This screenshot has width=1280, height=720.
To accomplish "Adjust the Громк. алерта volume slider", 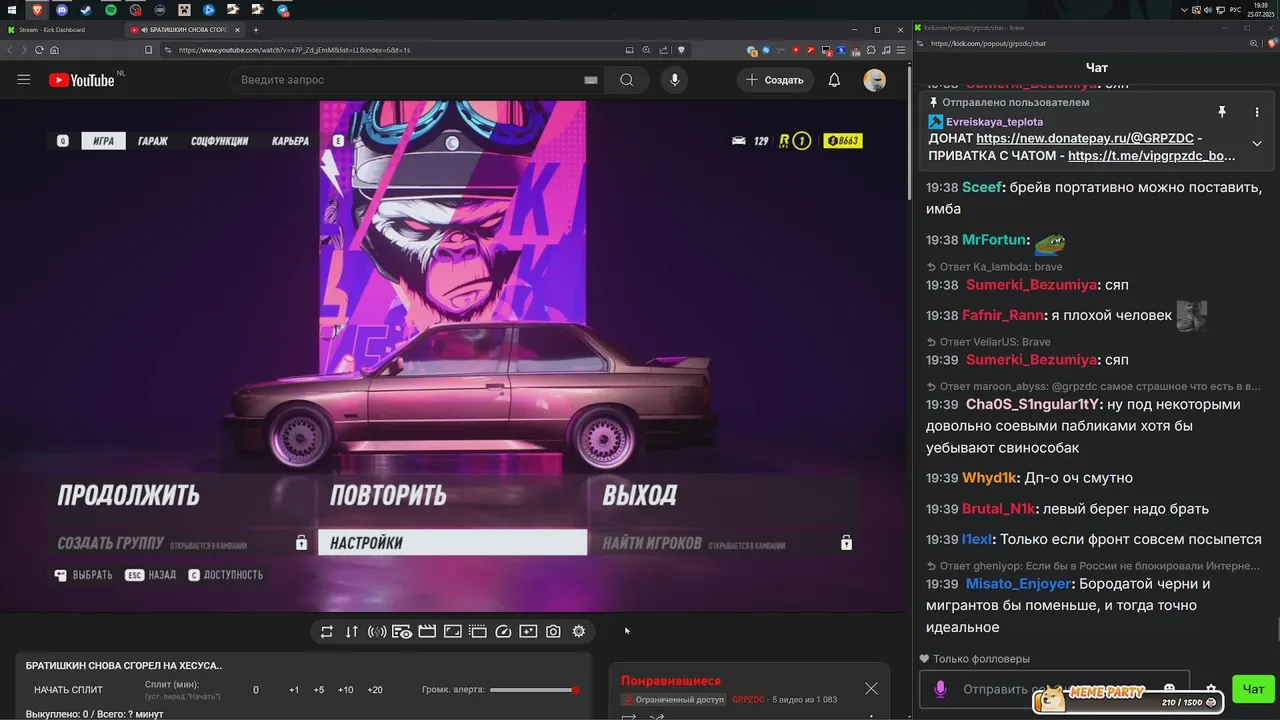I will click(533, 690).
